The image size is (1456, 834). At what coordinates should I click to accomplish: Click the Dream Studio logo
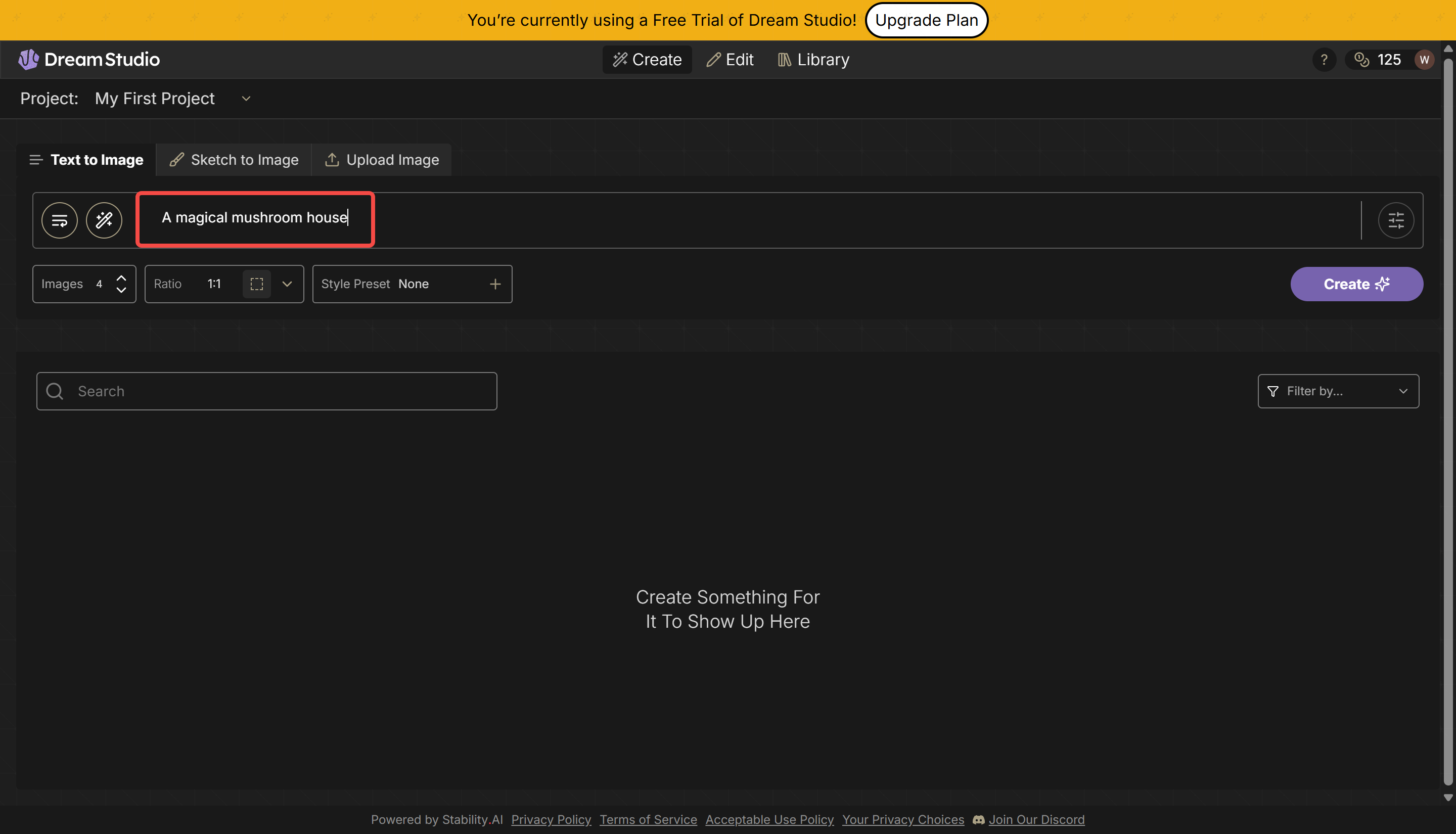(x=89, y=60)
